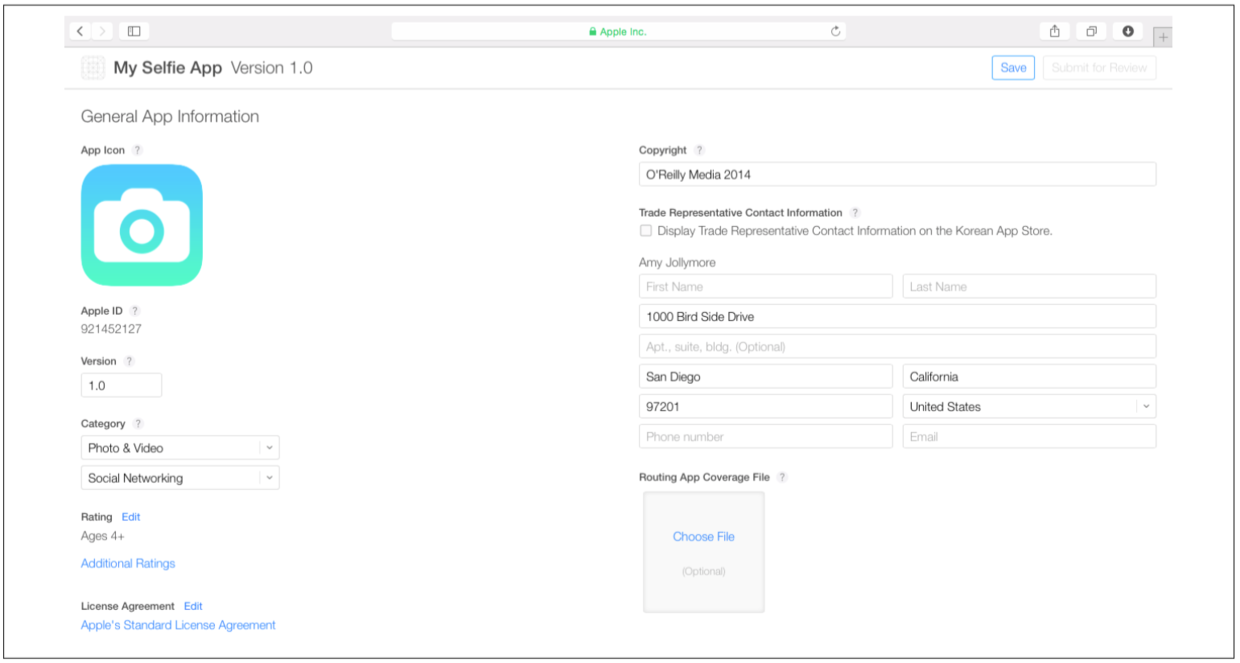Click the page reload icon
Screen dimensions: 1240x663
pyautogui.click(x=835, y=32)
